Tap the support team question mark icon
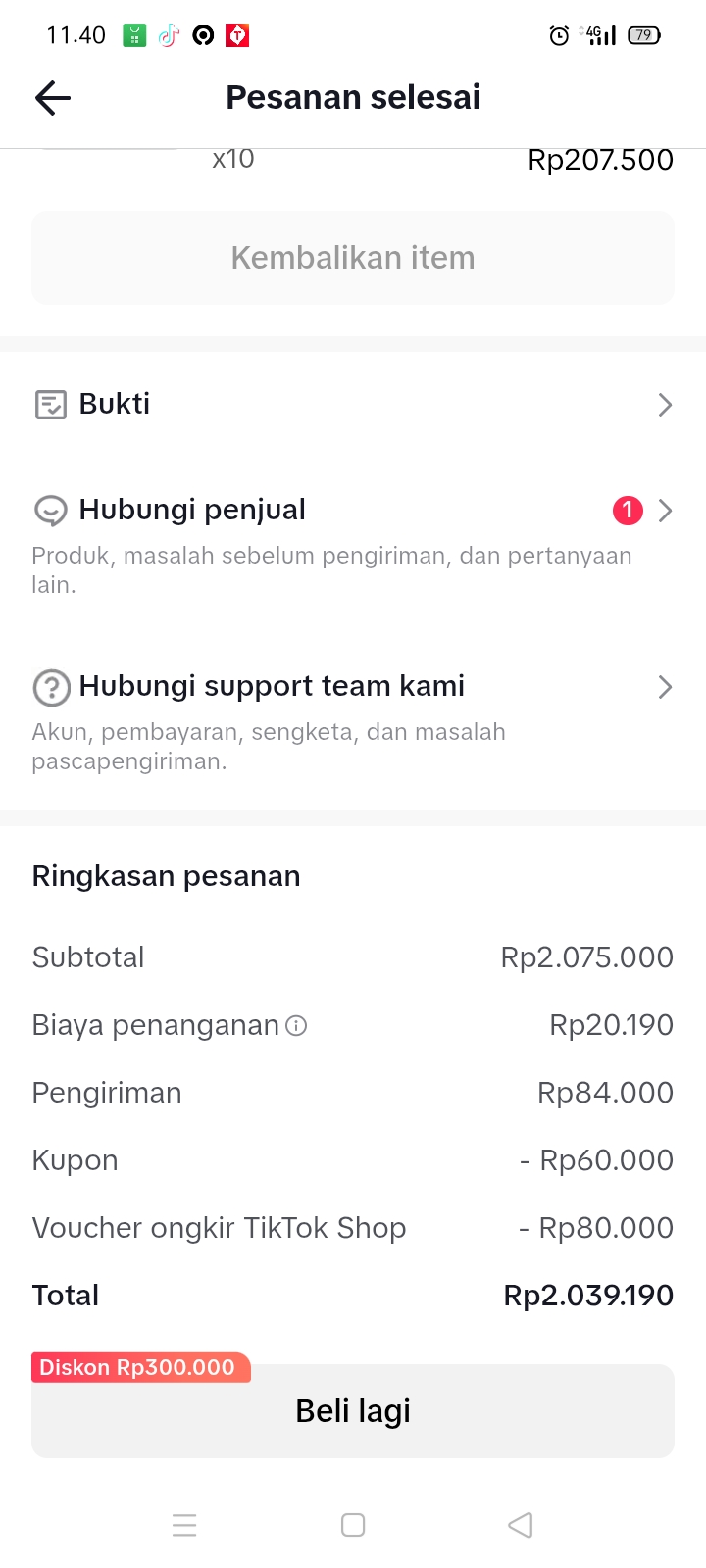The image size is (706, 1568). pos(51,687)
